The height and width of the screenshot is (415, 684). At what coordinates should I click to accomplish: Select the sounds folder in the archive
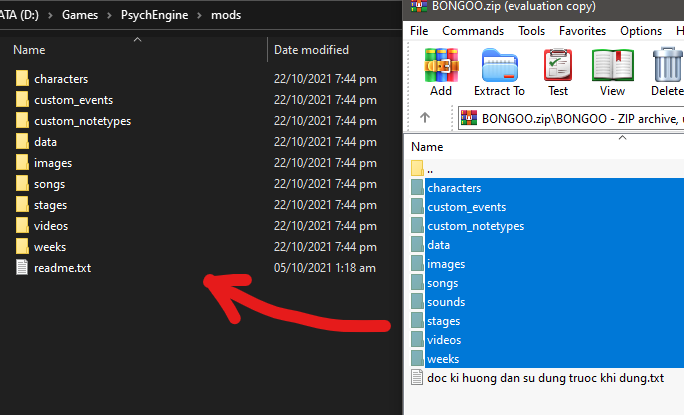pos(446,302)
